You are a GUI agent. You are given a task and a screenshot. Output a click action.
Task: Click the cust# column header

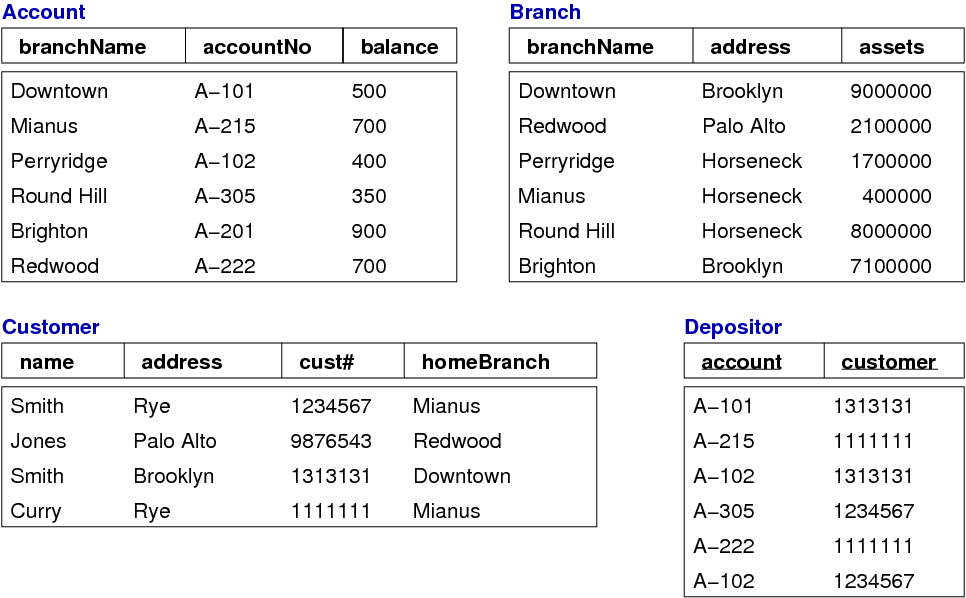pos(327,362)
